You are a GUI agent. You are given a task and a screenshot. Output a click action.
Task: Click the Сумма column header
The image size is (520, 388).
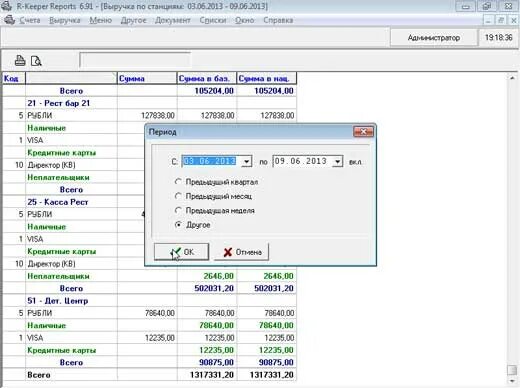point(147,79)
